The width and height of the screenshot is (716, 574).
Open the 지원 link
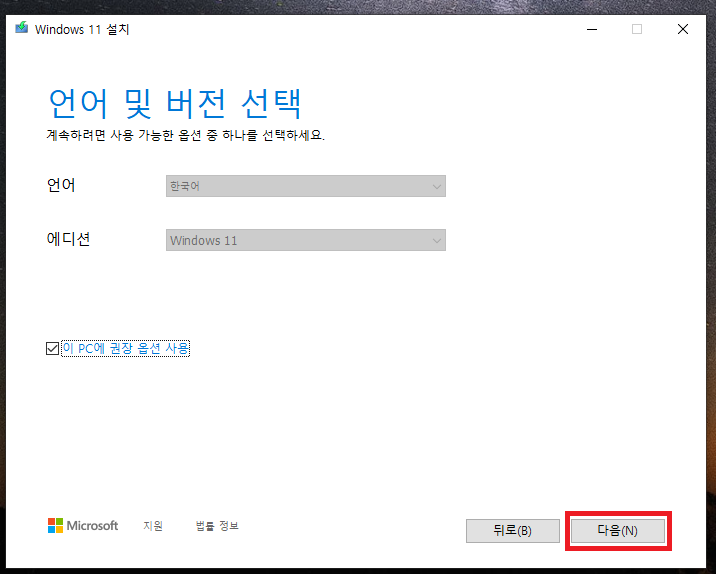pos(153,526)
